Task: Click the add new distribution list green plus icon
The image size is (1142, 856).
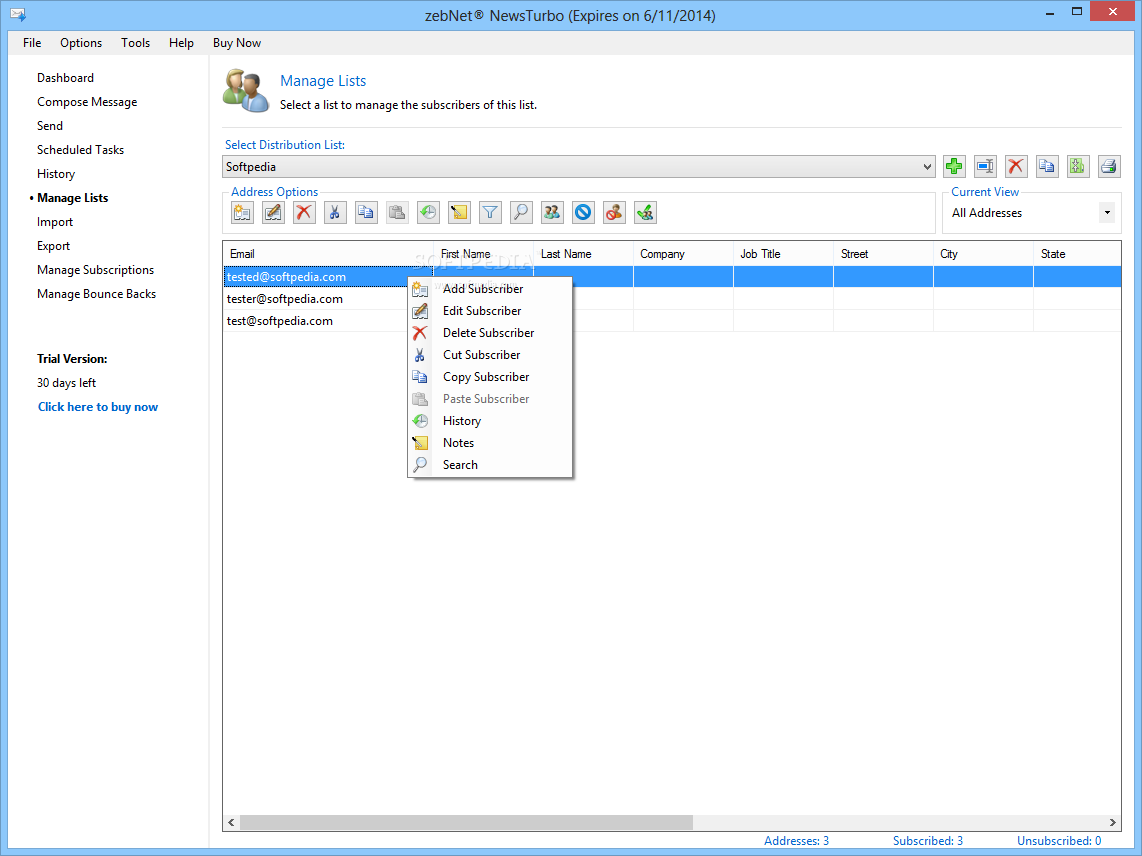Action: click(x=954, y=166)
